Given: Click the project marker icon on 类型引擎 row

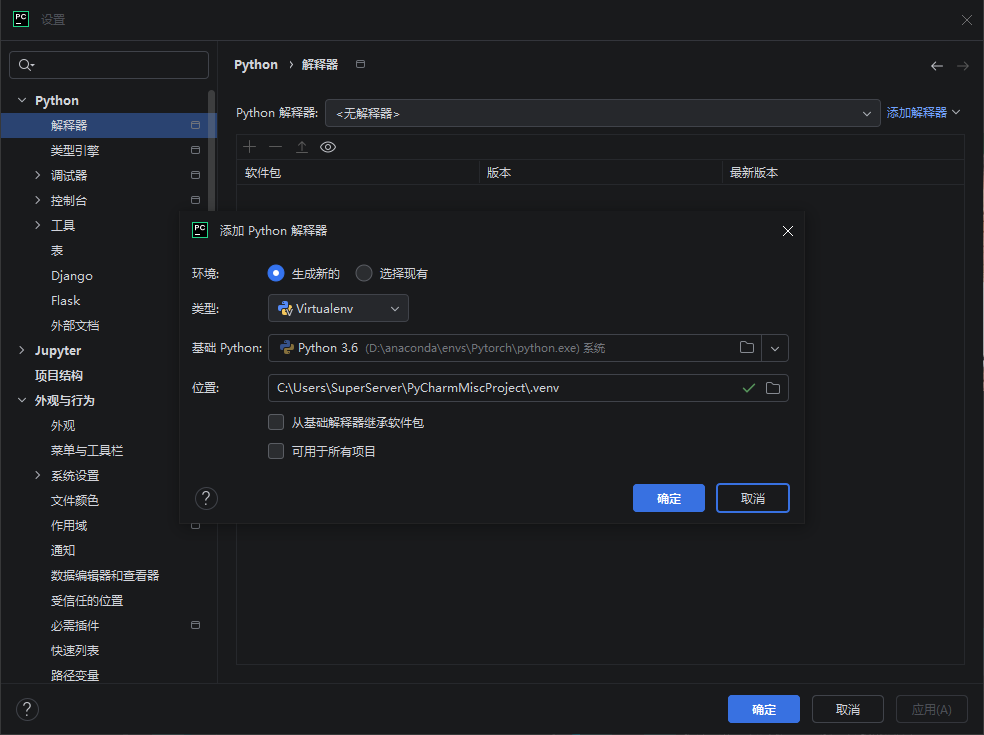Looking at the screenshot, I should [195, 150].
